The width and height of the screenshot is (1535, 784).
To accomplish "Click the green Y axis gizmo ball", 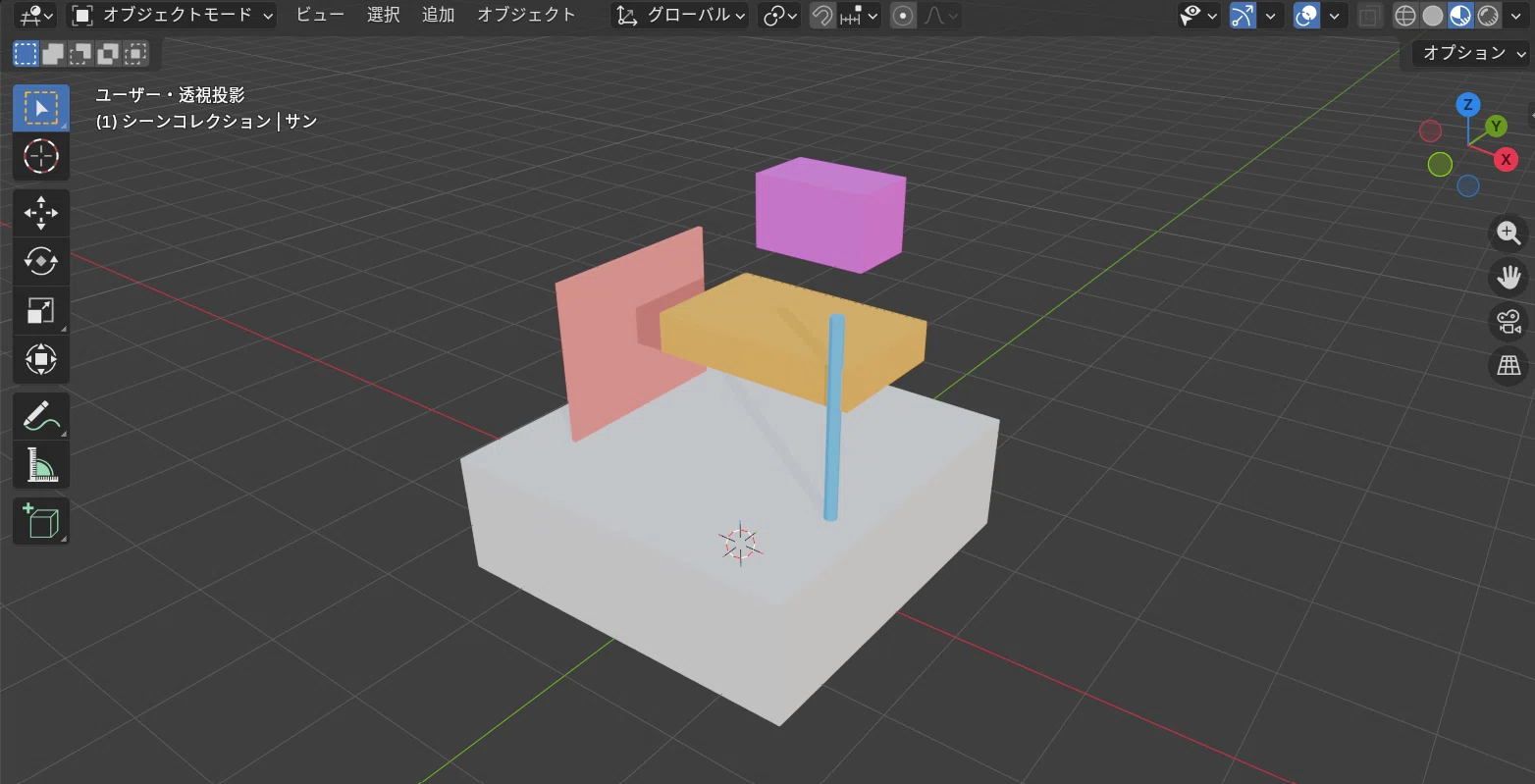I will [1496, 126].
